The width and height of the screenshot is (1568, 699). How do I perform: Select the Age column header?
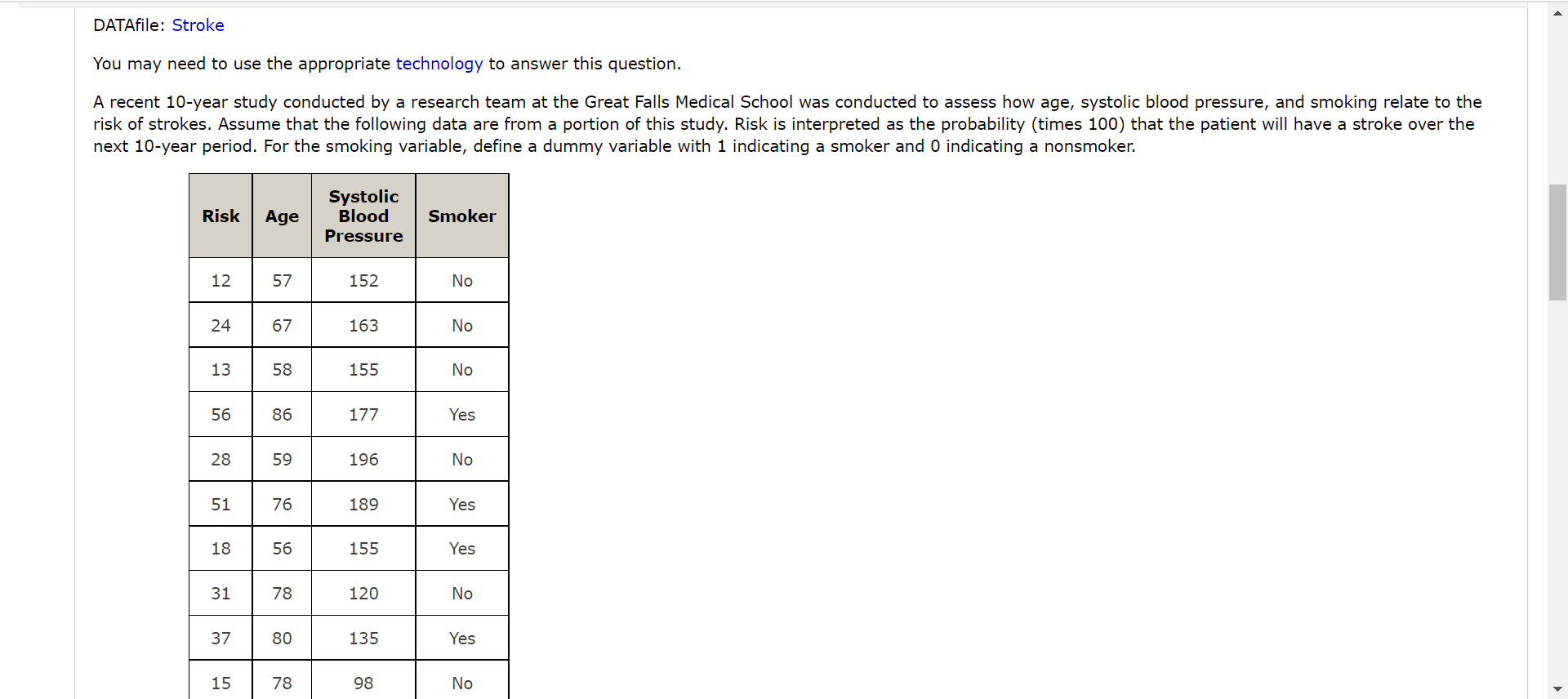pos(281,216)
